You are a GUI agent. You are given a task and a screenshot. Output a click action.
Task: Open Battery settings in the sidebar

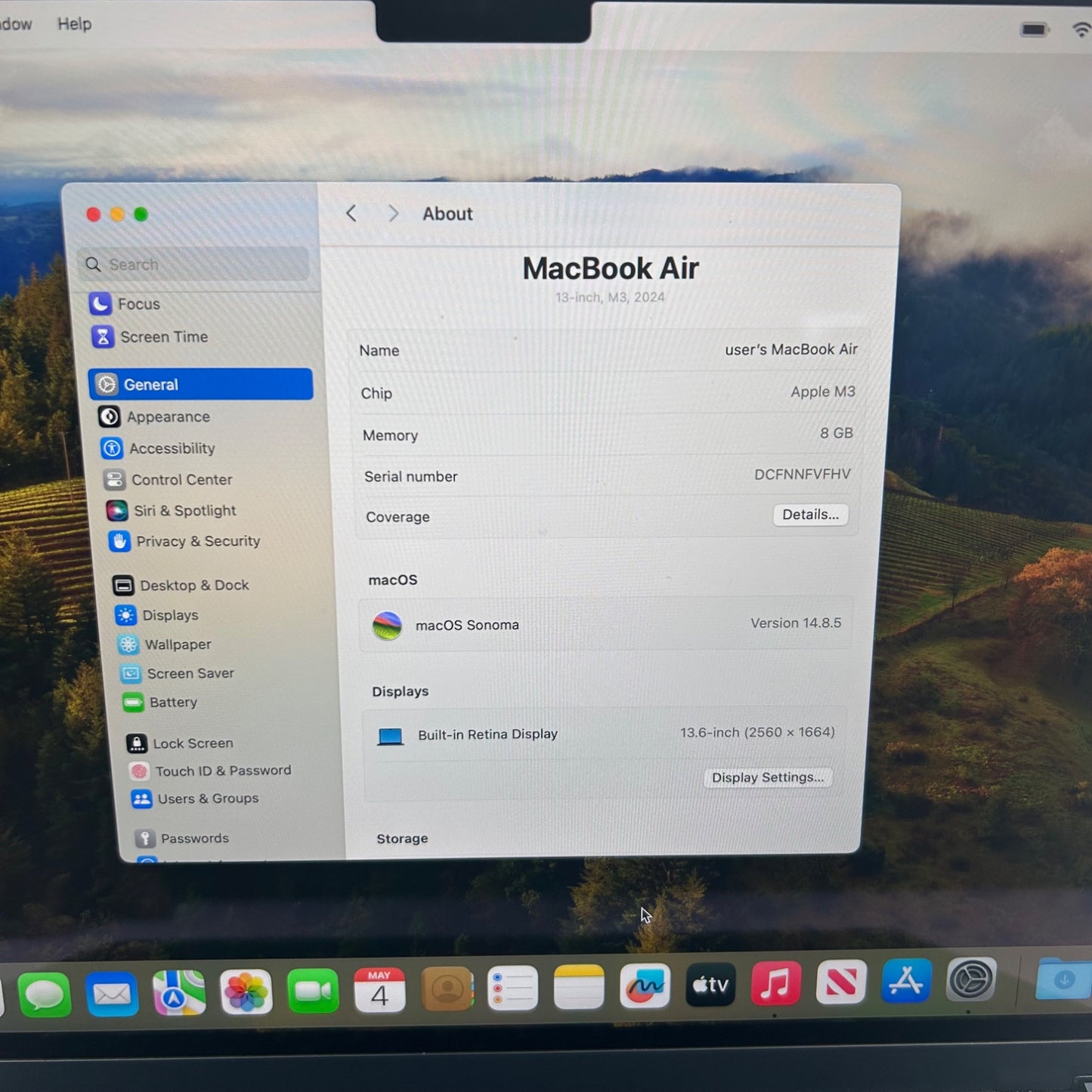point(159,702)
